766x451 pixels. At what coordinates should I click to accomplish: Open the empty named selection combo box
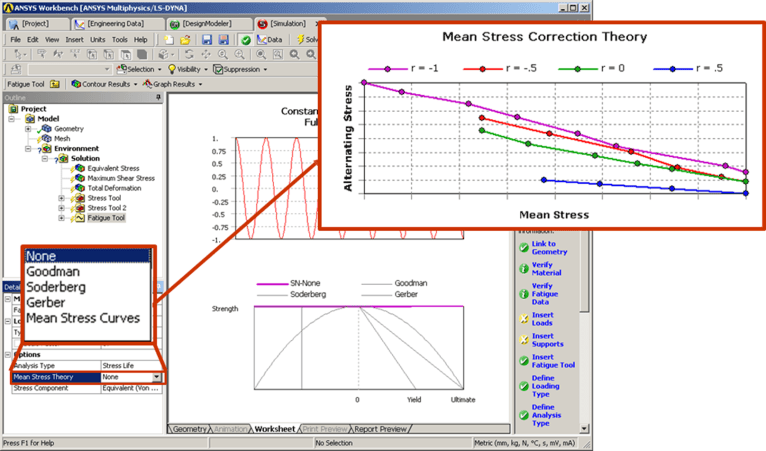[70, 69]
